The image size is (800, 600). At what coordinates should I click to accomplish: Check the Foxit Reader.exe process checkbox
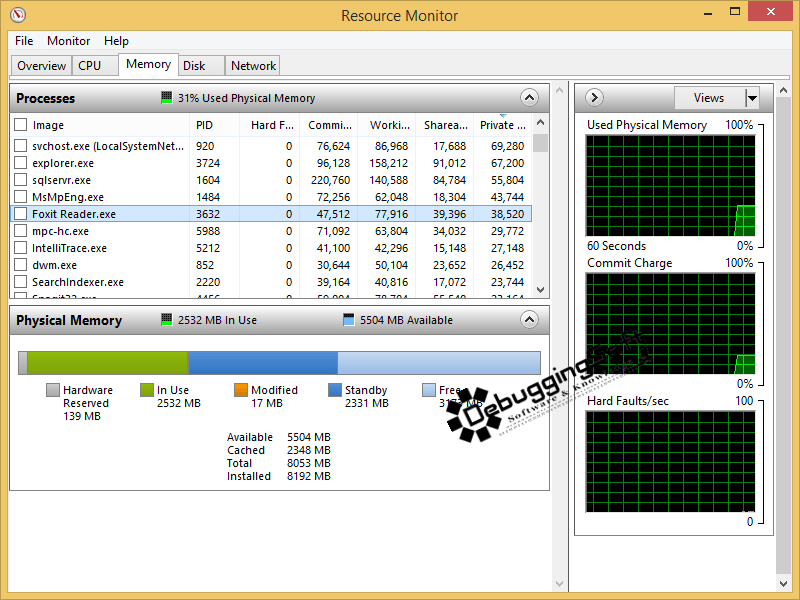(20, 214)
